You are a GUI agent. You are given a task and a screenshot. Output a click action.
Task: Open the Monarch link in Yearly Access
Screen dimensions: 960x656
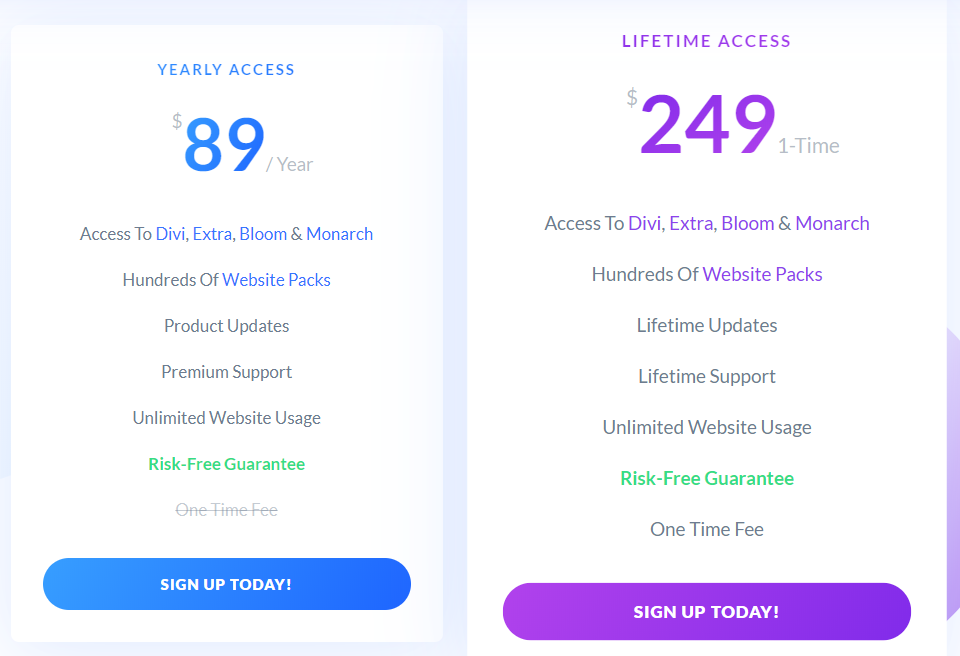339,234
